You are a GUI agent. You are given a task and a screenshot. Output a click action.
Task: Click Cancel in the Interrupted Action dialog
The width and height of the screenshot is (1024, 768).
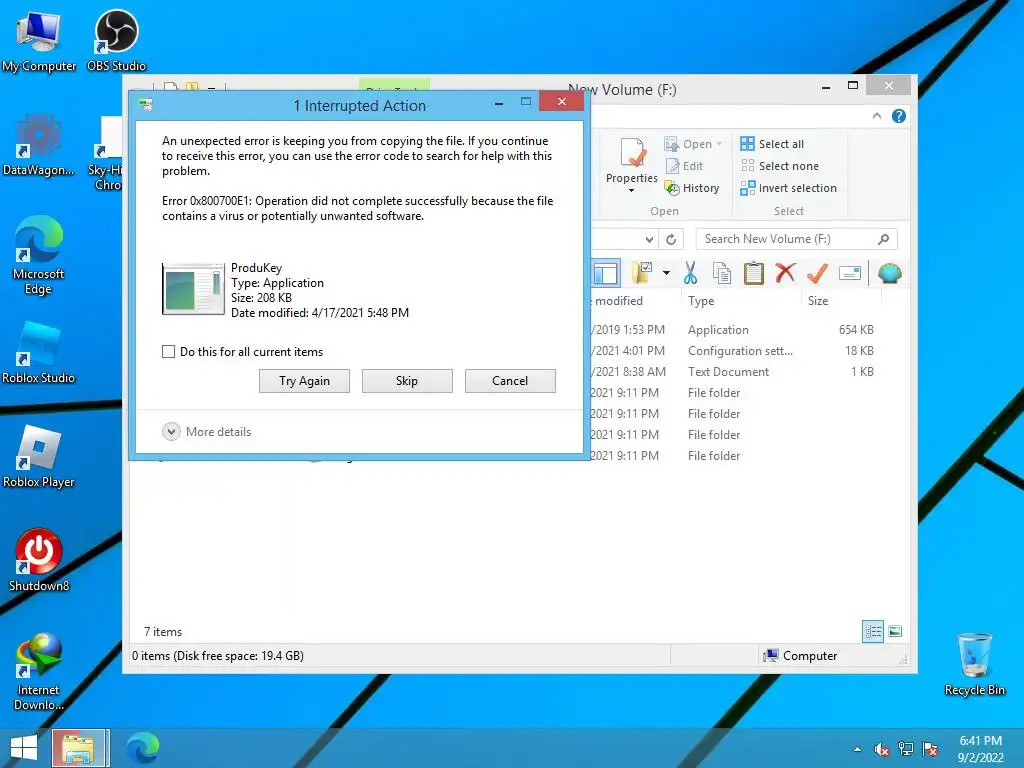point(510,381)
